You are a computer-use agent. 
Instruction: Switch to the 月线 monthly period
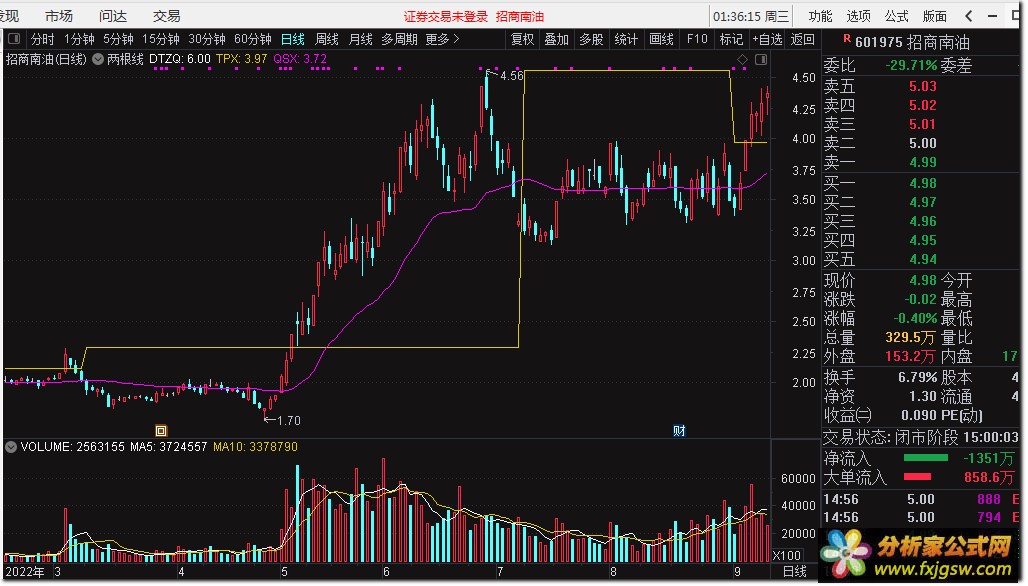click(x=360, y=39)
